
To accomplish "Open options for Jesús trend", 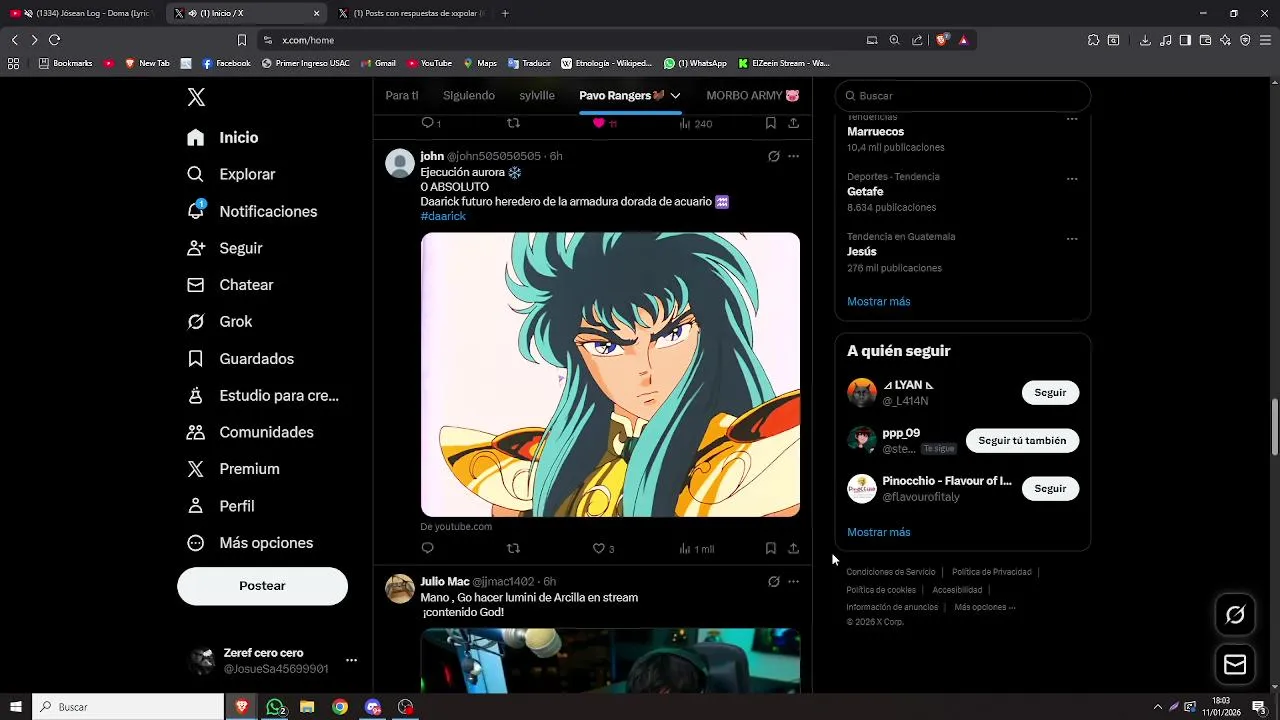I will tap(1071, 239).
